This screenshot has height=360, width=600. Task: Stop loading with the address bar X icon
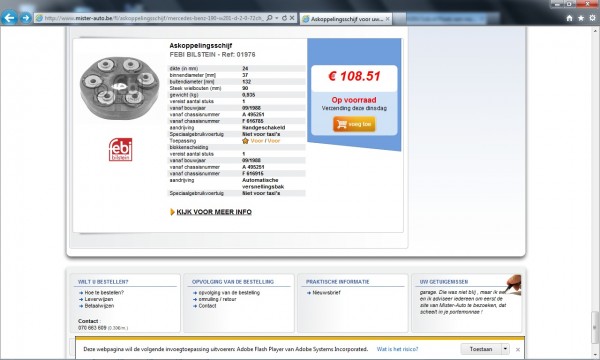pyautogui.click(x=292, y=18)
